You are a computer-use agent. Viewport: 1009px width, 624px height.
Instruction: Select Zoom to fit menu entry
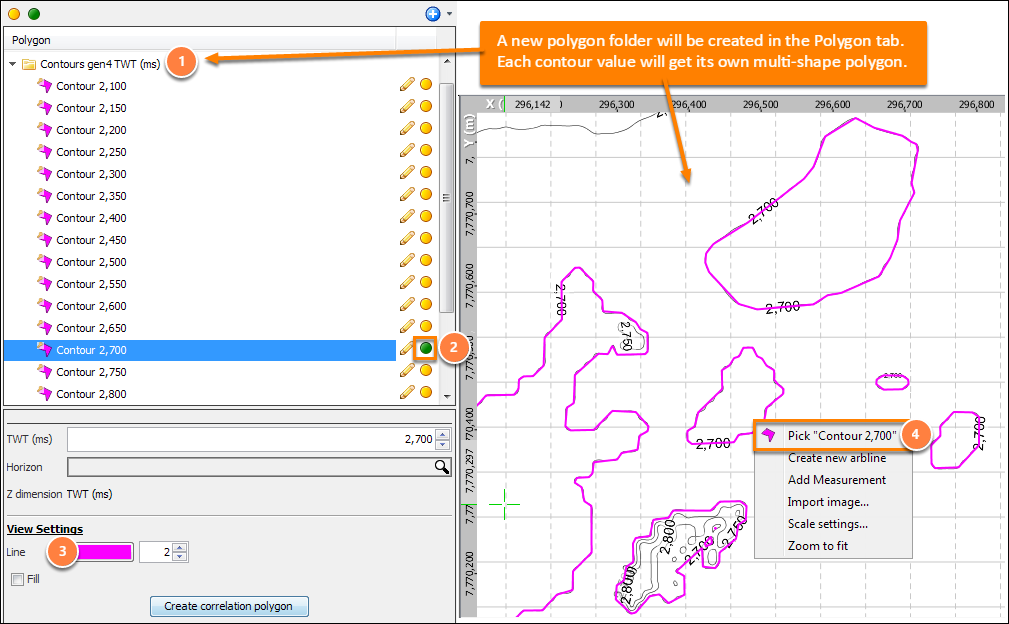click(818, 546)
